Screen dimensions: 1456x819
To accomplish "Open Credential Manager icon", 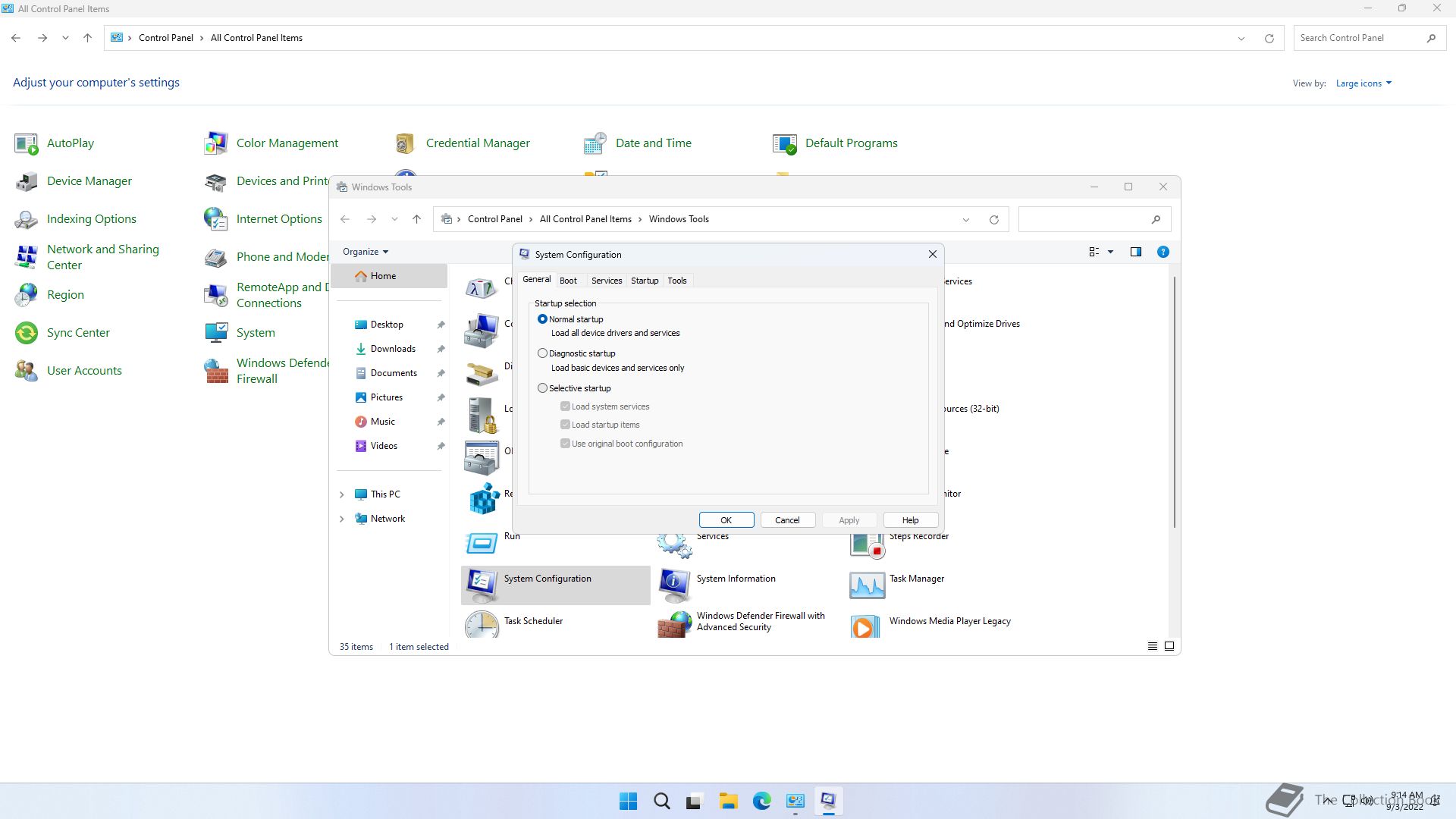I will coord(405,143).
